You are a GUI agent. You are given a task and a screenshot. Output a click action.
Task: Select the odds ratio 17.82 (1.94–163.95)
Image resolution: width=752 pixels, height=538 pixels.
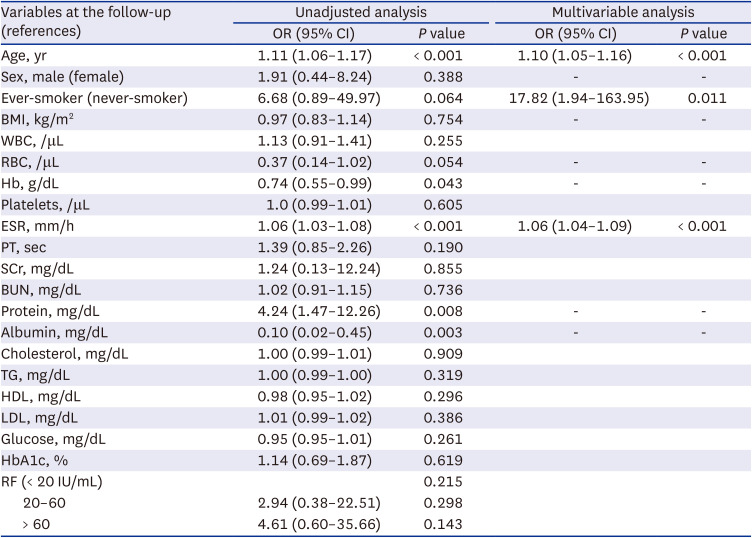tap(575, 98)
